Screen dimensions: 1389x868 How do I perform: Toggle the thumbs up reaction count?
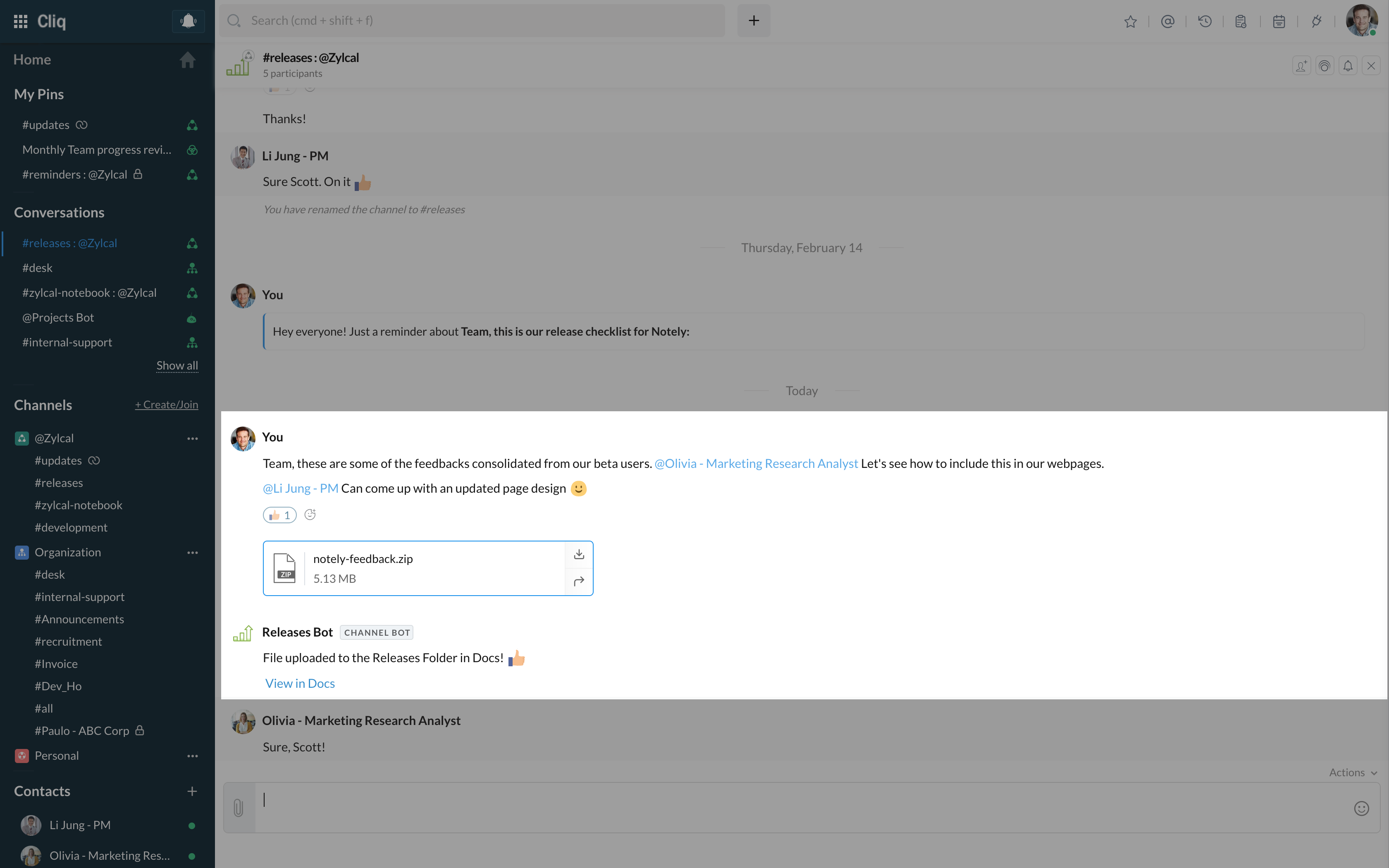[x=279, y=515]
